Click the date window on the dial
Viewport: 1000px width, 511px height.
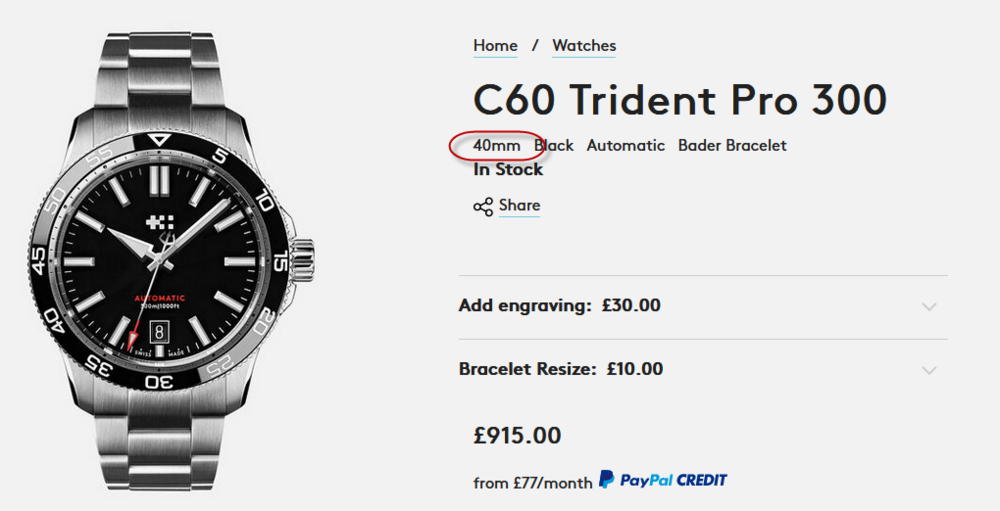coord(158,331)
